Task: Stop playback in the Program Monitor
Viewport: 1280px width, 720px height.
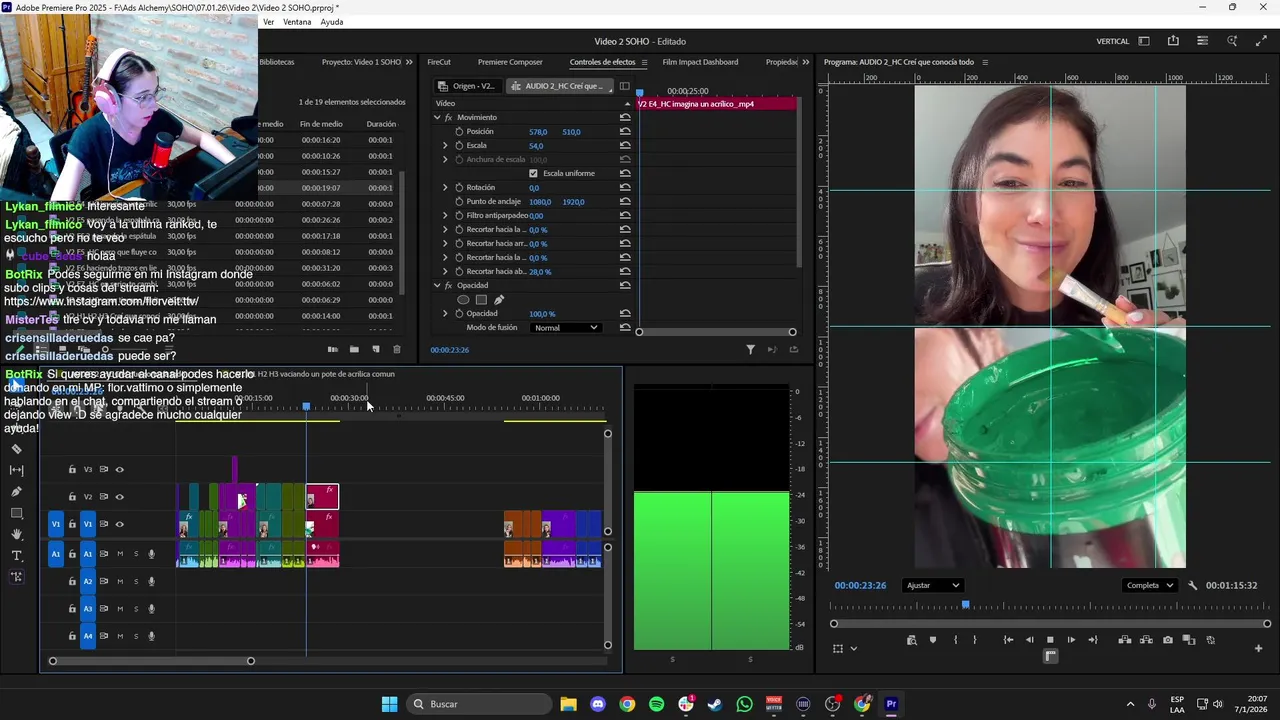Action: (x=1050, y=640)
